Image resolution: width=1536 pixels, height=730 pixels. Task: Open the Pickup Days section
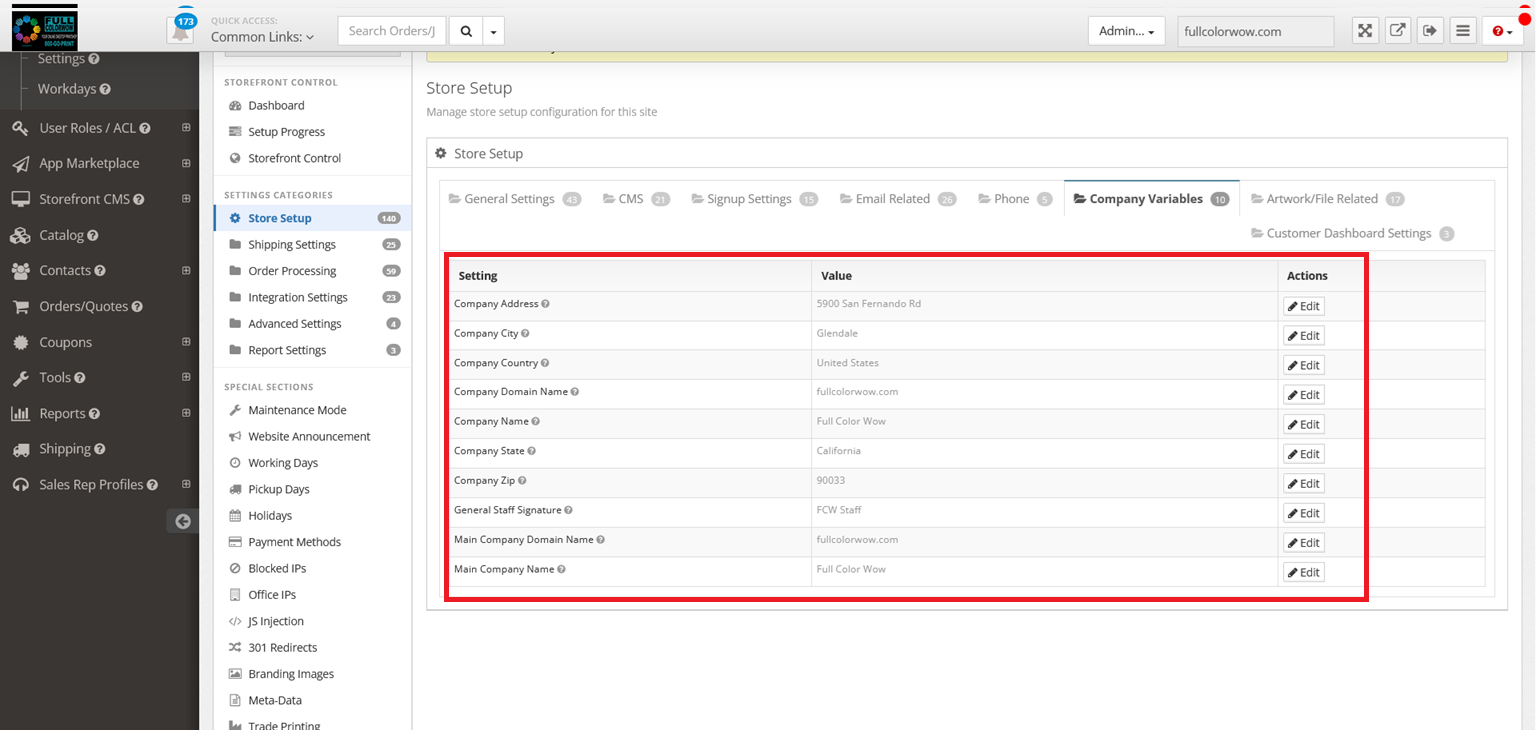[279, 489]
